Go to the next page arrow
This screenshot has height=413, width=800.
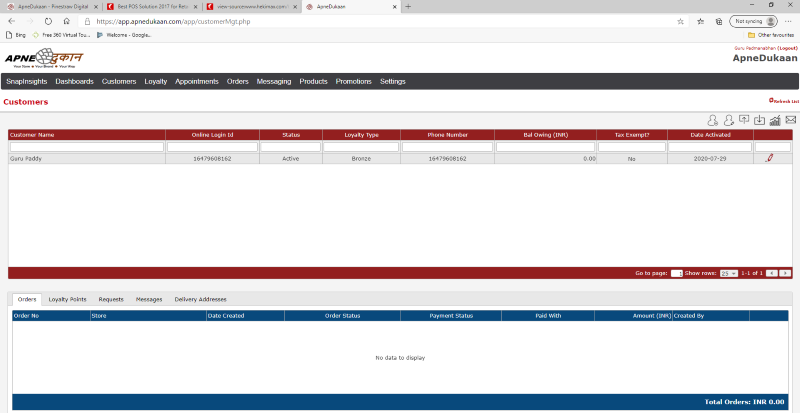pyautogui.click(x=785, y=272)
